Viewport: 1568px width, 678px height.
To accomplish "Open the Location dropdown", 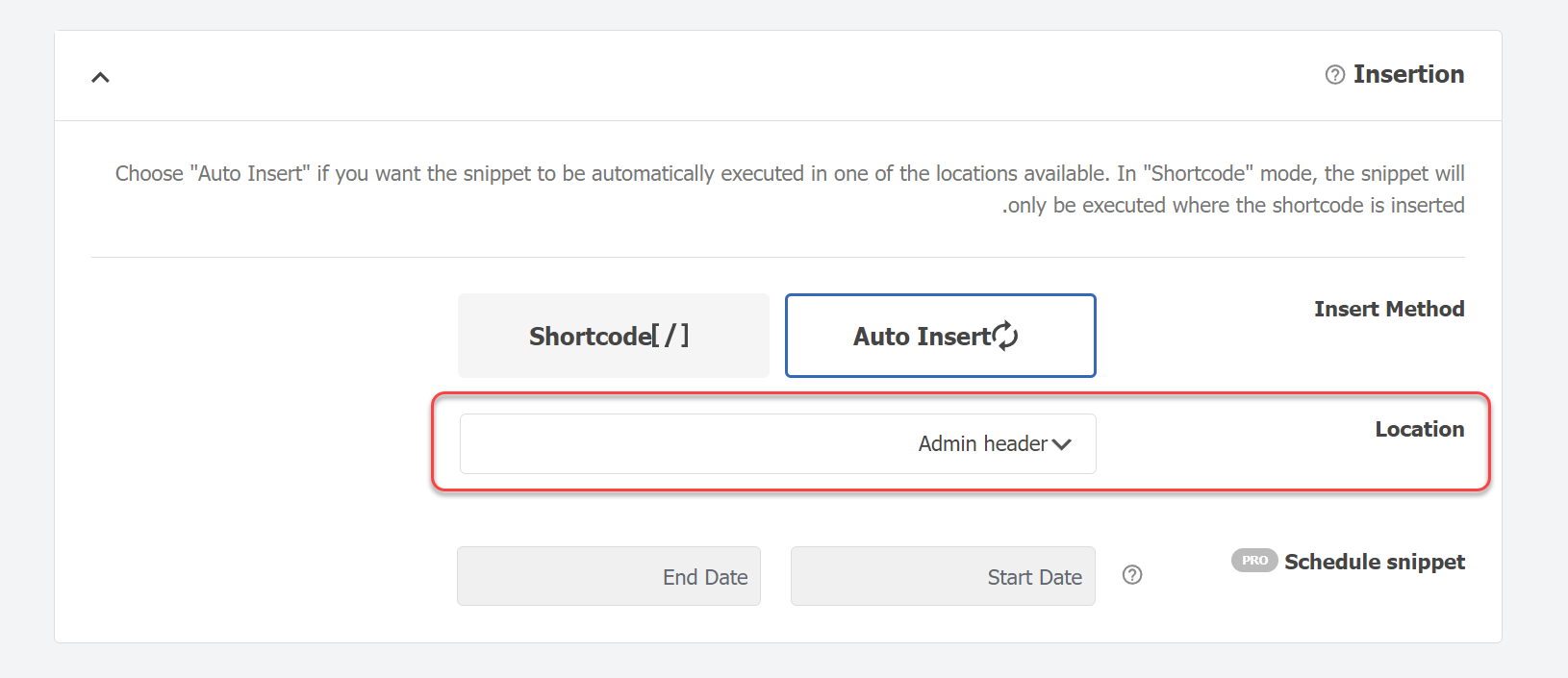I will point(777,443).
